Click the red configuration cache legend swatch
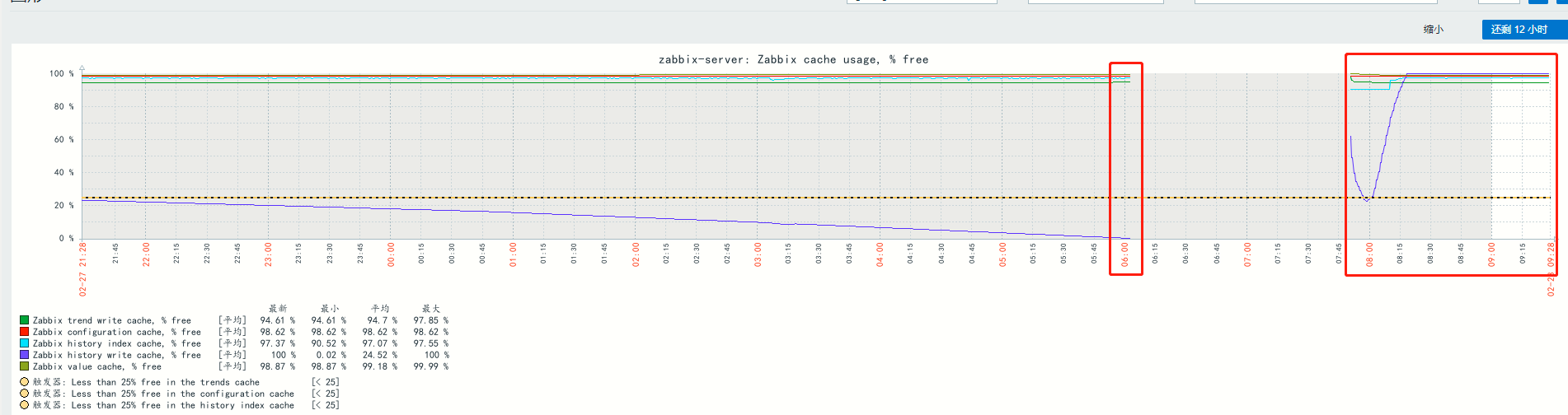1568x415 pixels. pos(25,332)
